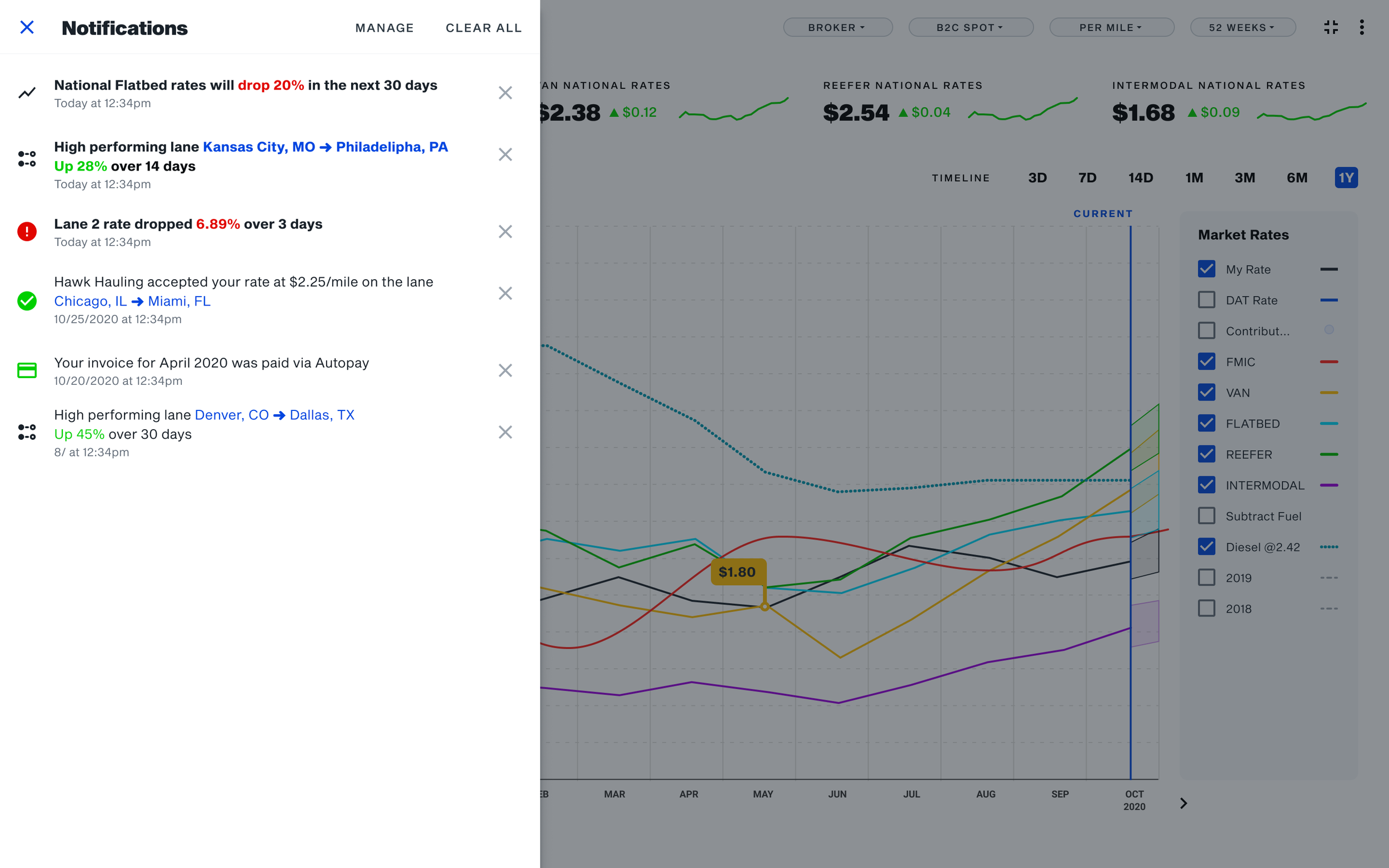
Task: Open the 52 WEEKS dropdown
Action: pyautogui.click(x=1242, y=27)
